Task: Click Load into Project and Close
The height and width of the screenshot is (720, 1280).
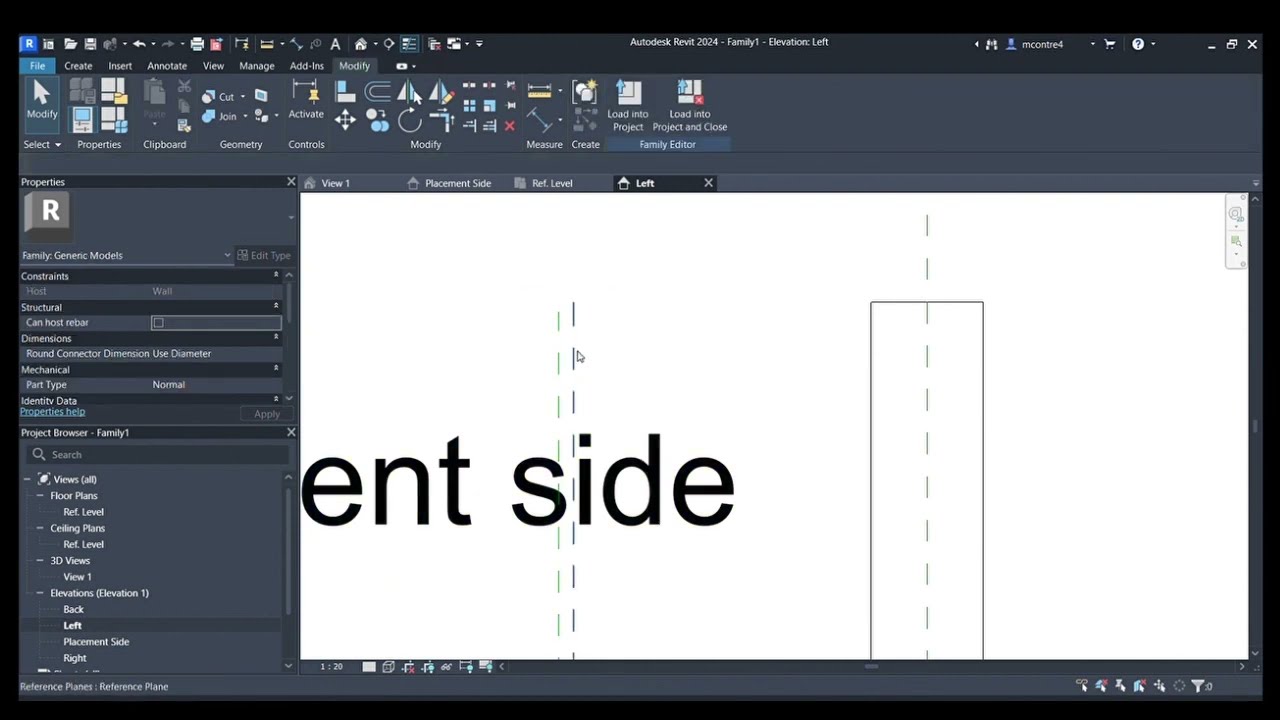Action: click(x=690, y=105)
